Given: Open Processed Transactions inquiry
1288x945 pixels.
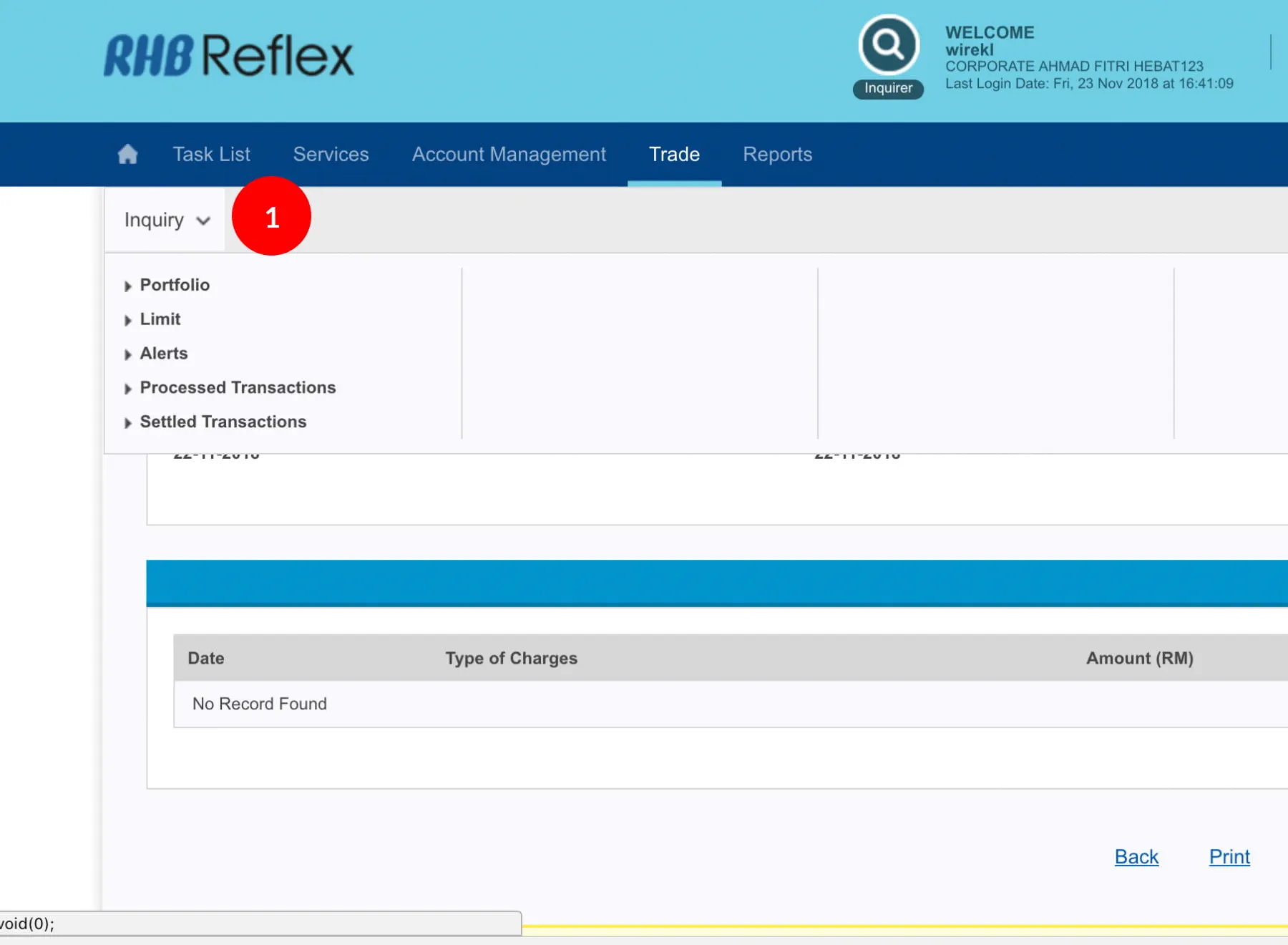Looking at the screenshot, I should pyautogui.click(x=238, y=387).
